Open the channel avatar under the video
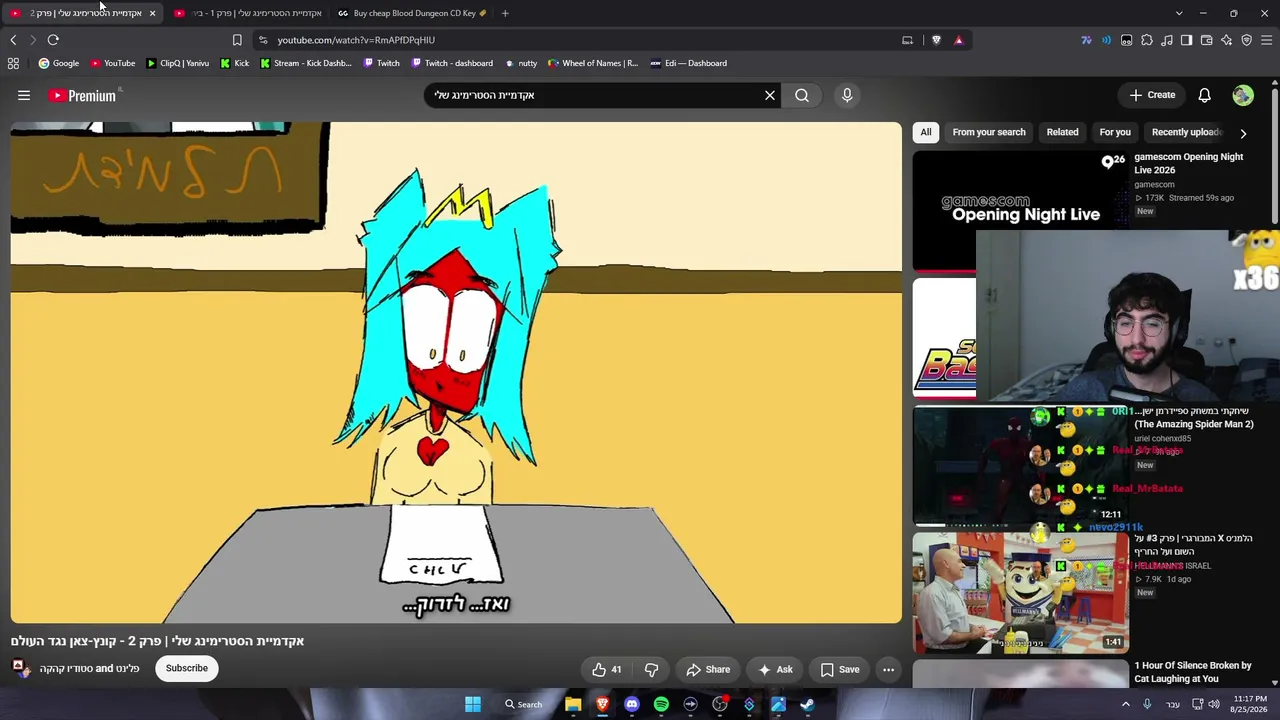This screenshot has height=720, width=1280. 20,668
